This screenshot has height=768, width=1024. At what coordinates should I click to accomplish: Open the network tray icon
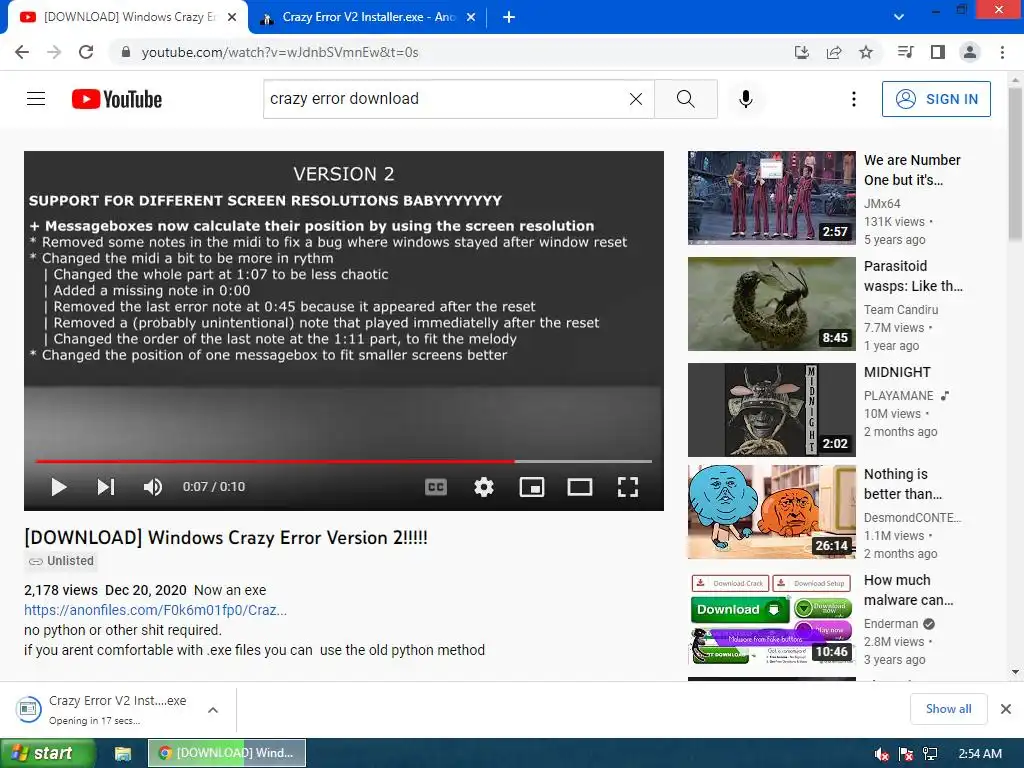point(930,754)
